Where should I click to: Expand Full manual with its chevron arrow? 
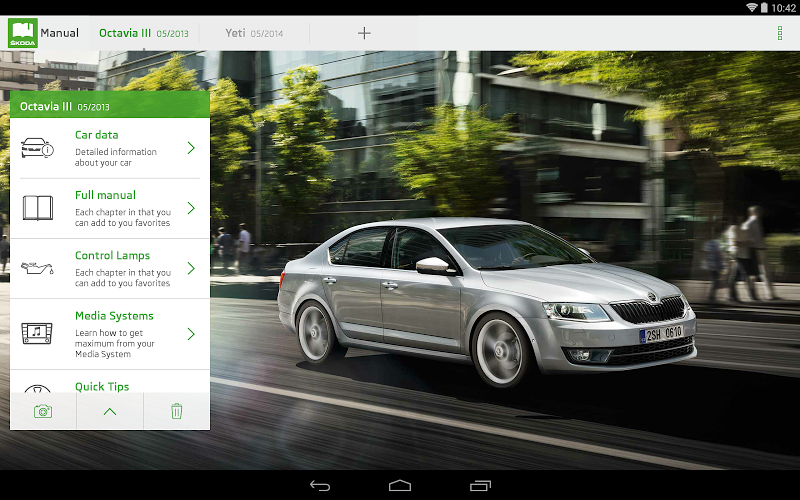(191, 208)
